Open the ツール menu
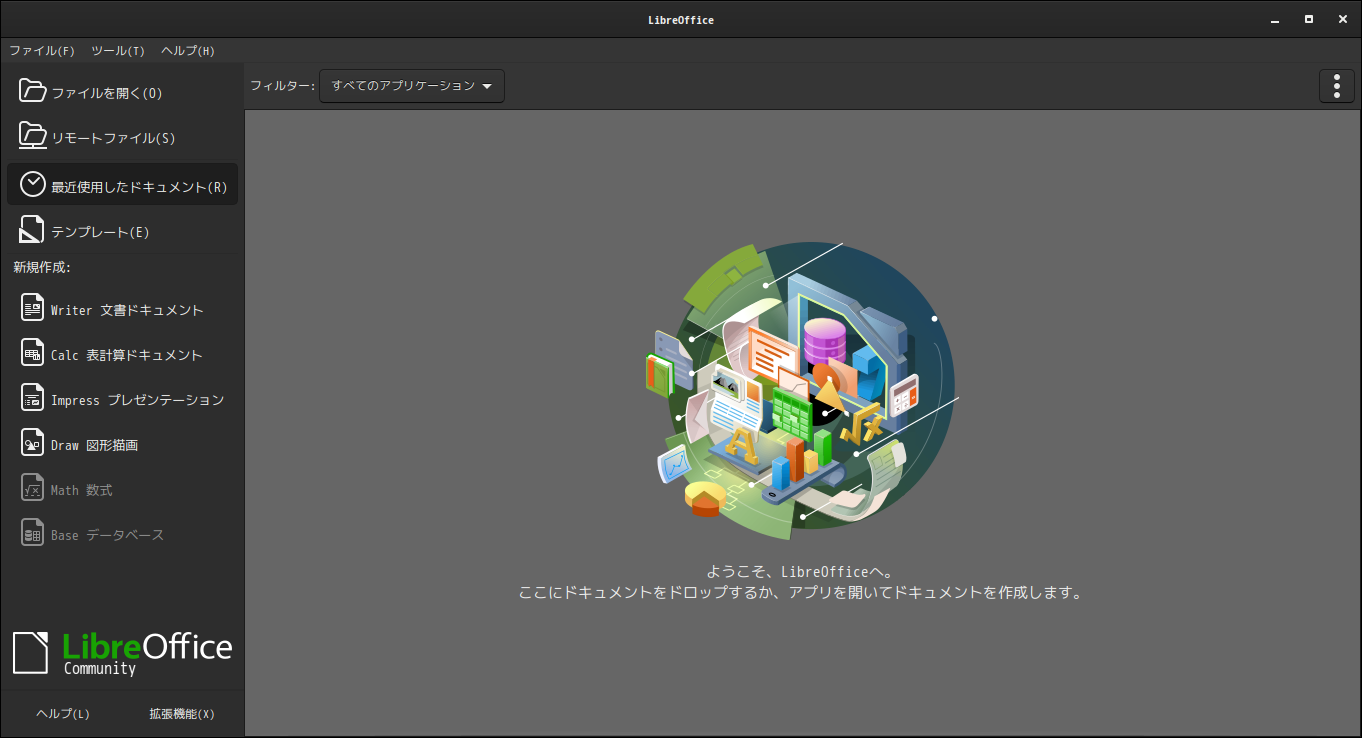1362x738 pixels. pos(118,50)
